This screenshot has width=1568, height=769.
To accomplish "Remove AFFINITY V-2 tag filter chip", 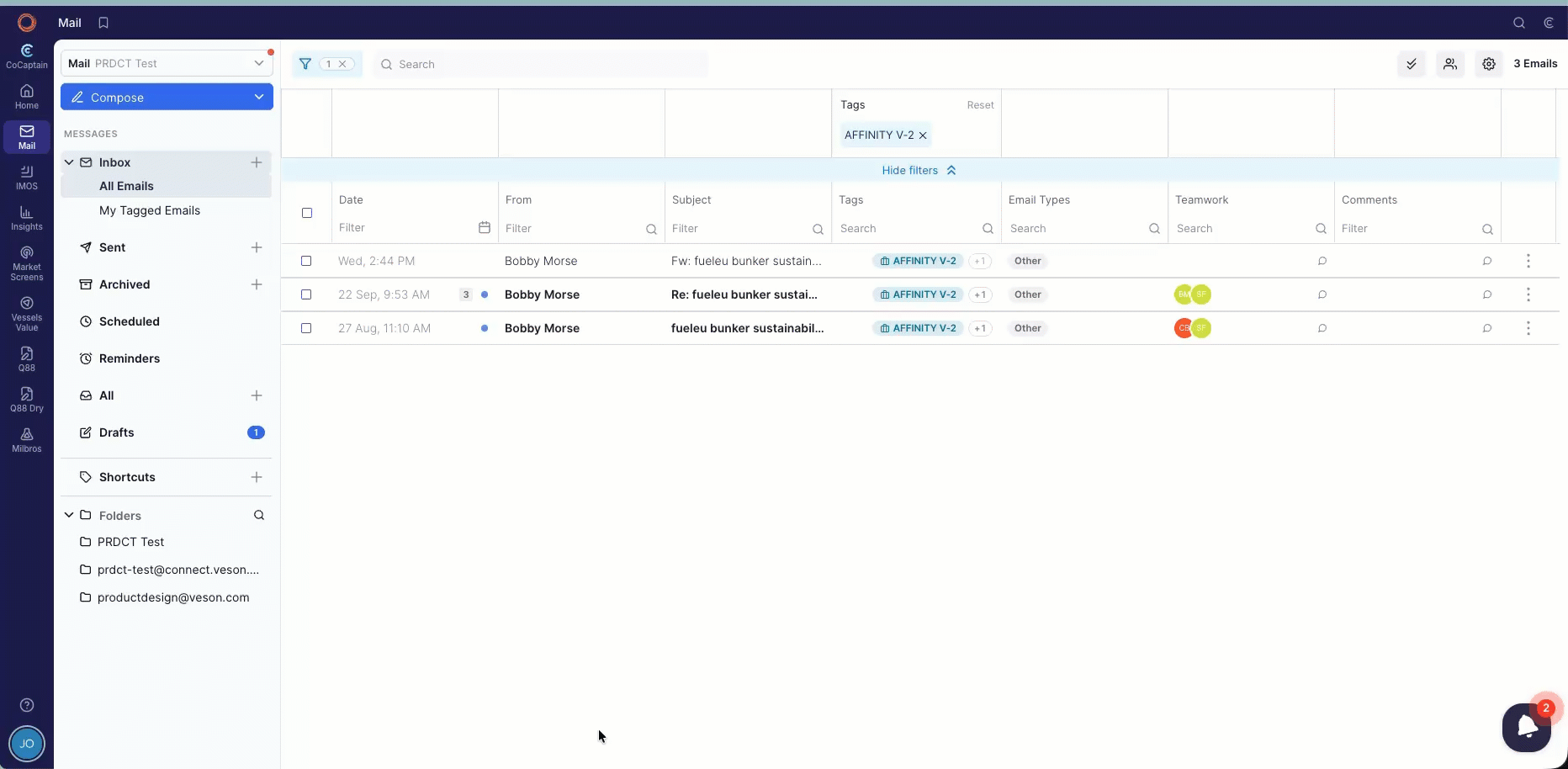I will 923,135.
